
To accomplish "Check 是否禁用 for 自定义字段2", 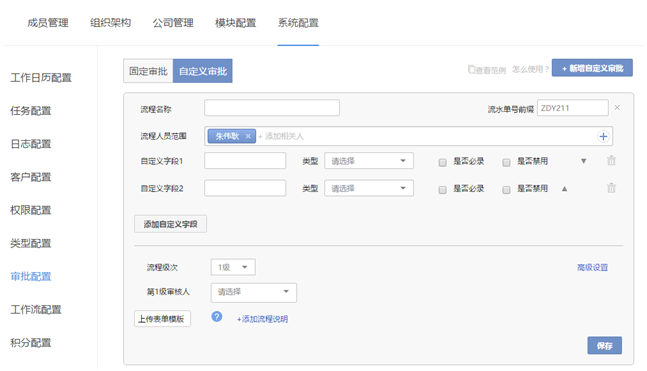I will point(506,190).
